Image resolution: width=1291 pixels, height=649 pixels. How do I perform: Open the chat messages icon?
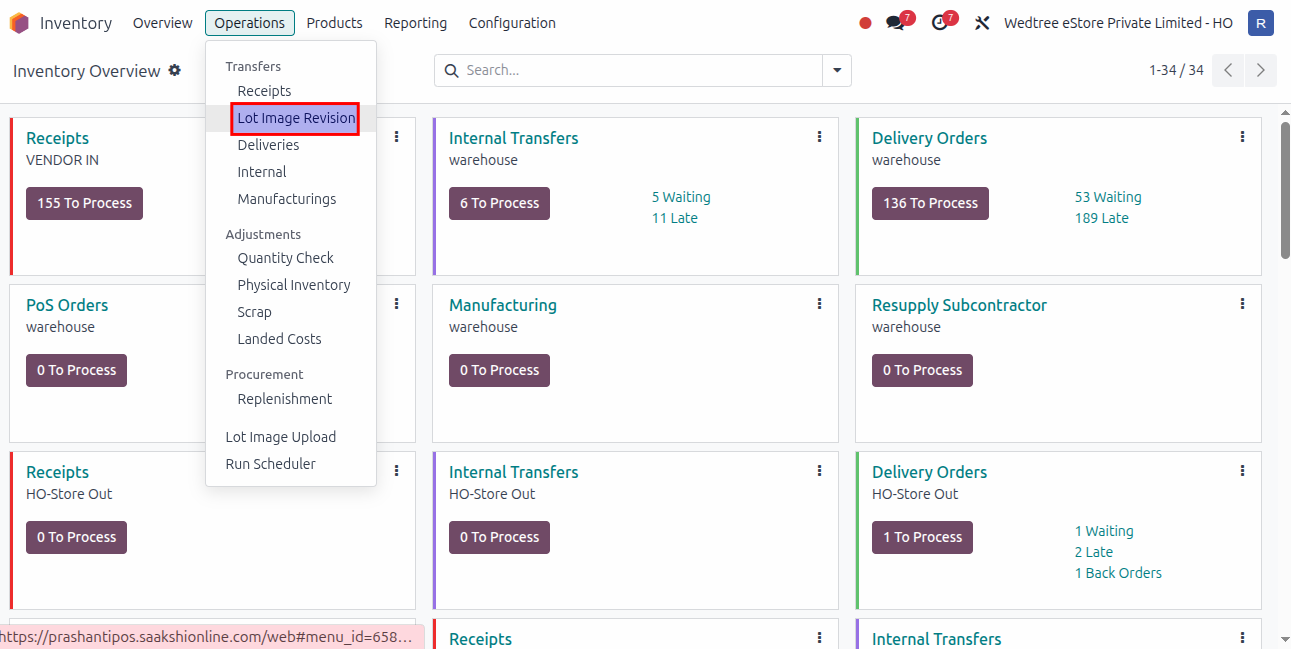coord(895,23)
